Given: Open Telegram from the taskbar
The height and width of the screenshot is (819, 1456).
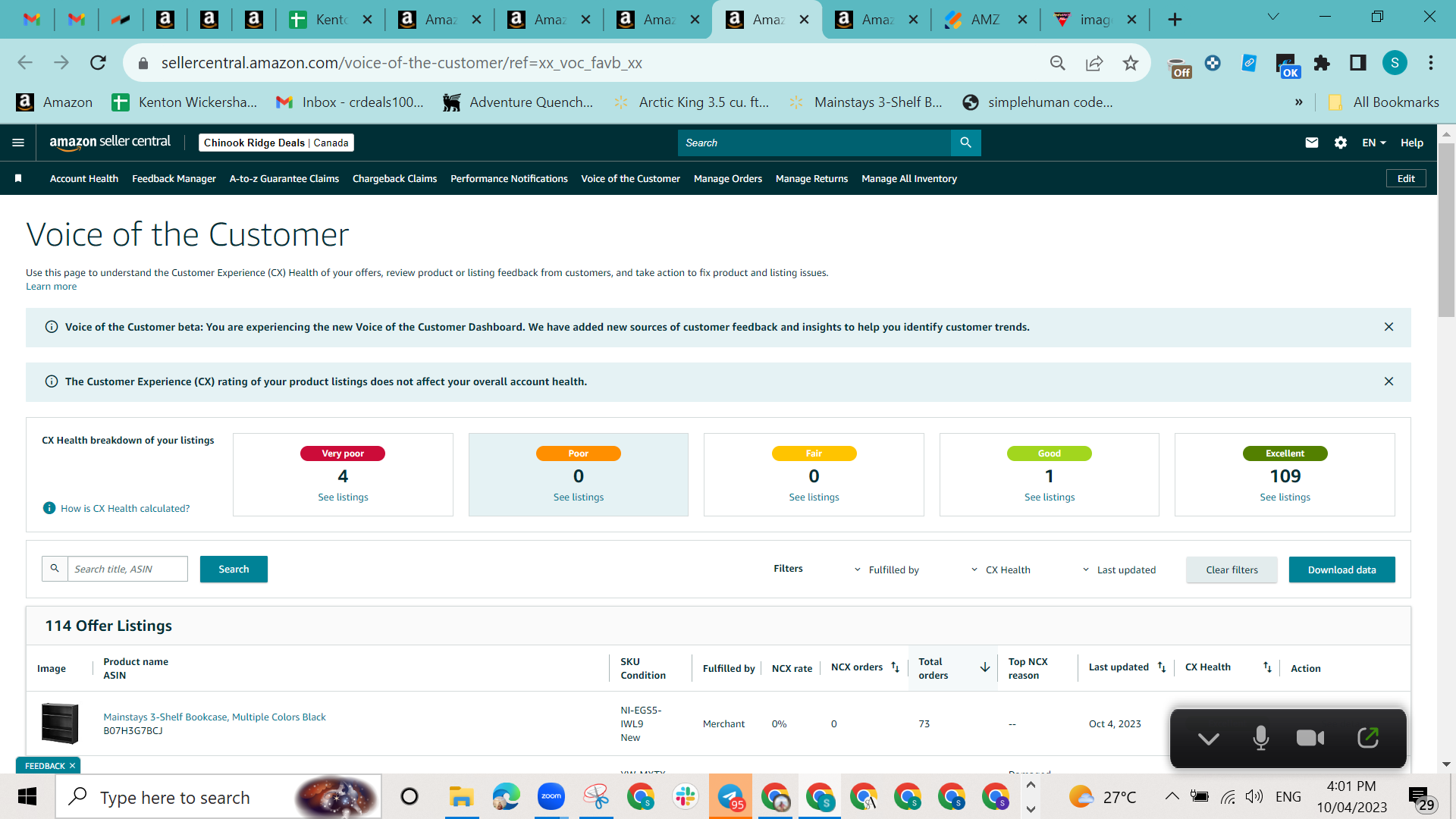Looking at the screenshot, I should tap(730, 796).
